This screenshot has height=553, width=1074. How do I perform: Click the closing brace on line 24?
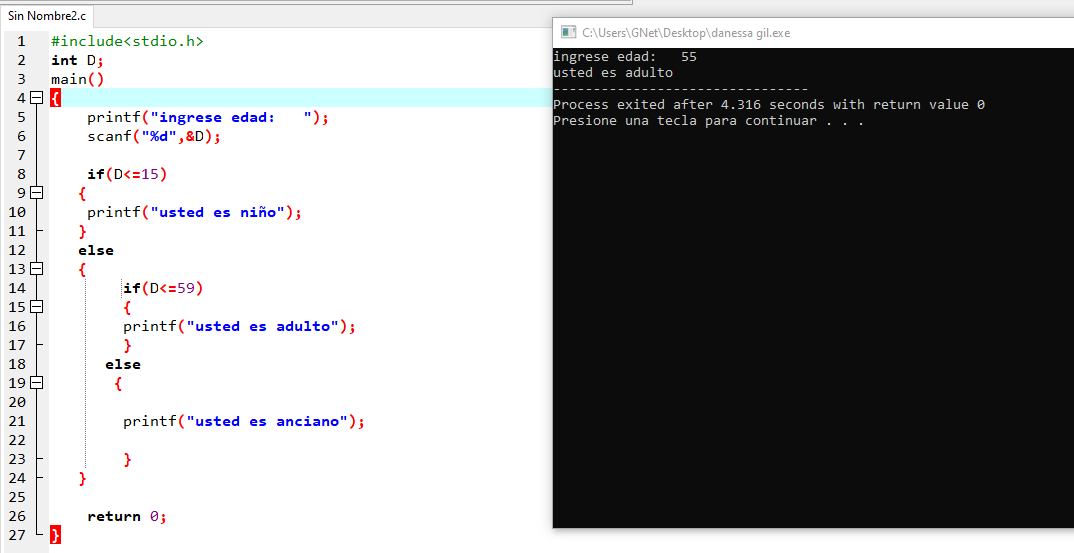point(82,478)
